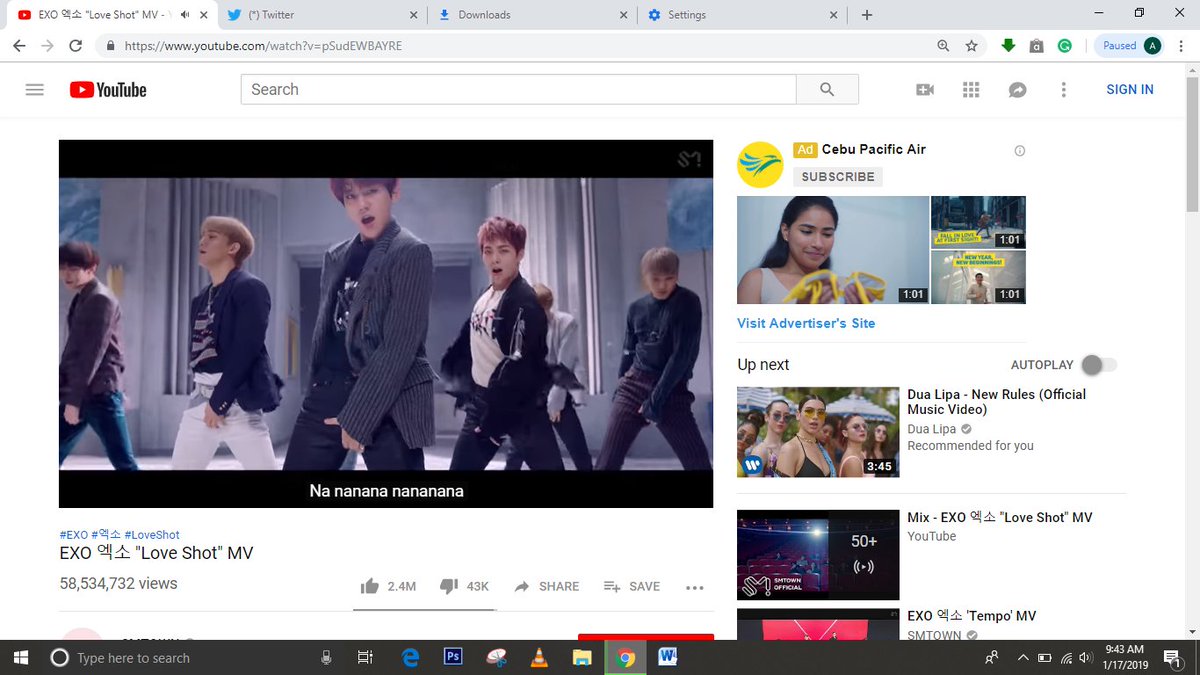
Task: Go to the YouTube home logo
Action: pyautogui.click(x=108, y=90)
